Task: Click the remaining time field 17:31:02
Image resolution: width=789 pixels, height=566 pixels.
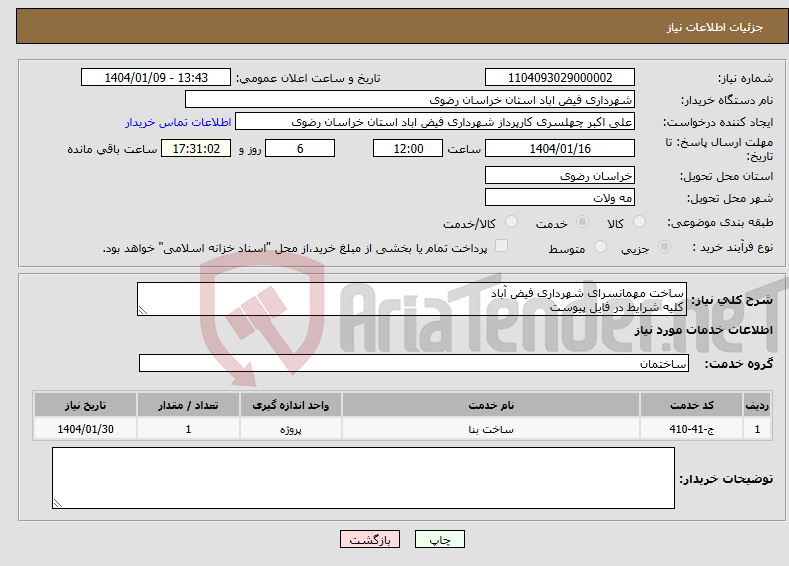Action: pos(196,148)
